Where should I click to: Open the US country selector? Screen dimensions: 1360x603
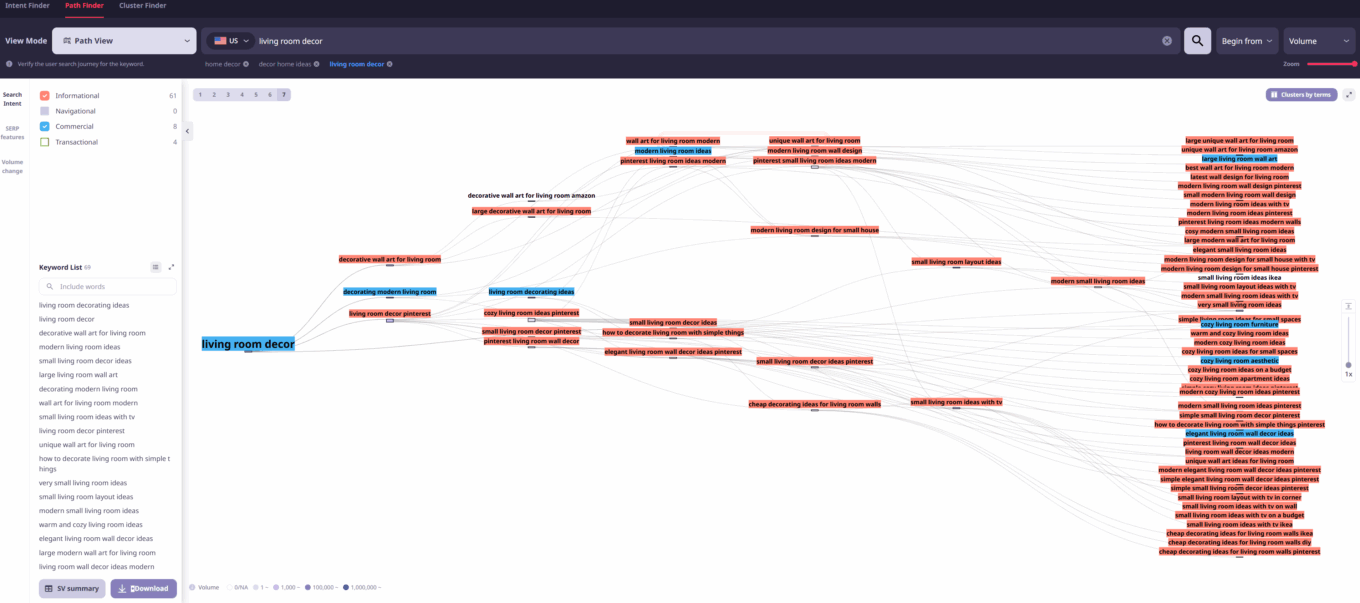click(231, 41)
